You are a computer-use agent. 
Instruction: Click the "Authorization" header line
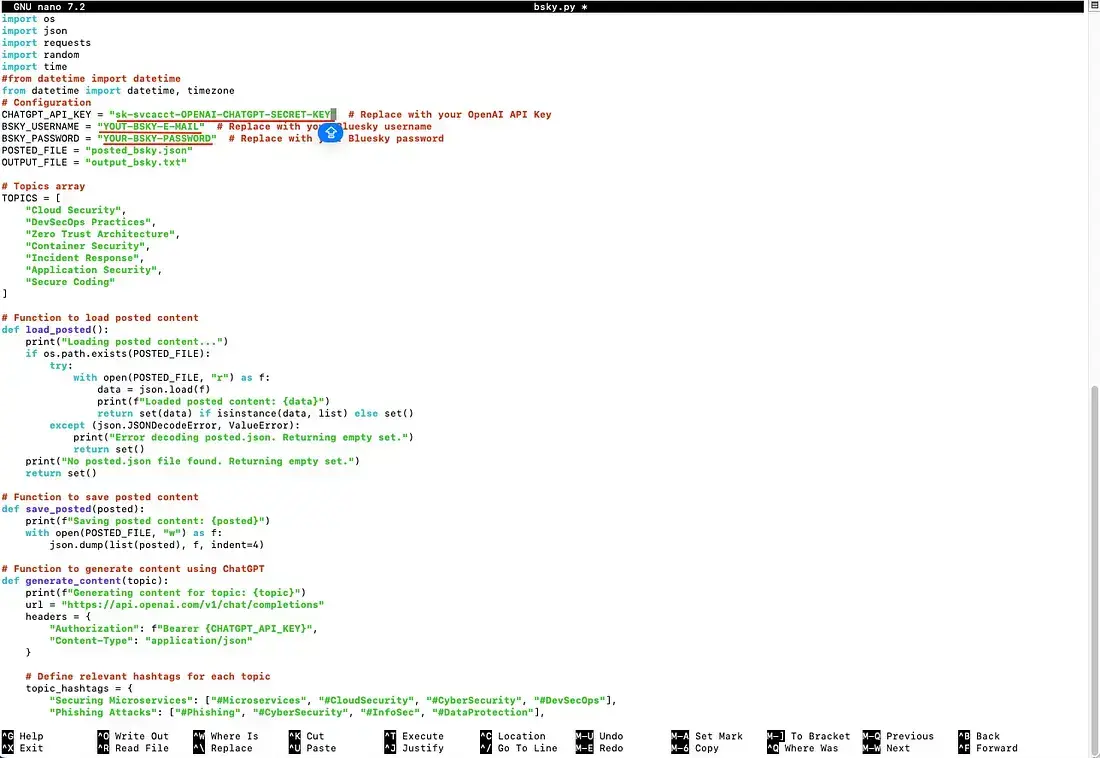pyautogui.click(x=184, y=628)
